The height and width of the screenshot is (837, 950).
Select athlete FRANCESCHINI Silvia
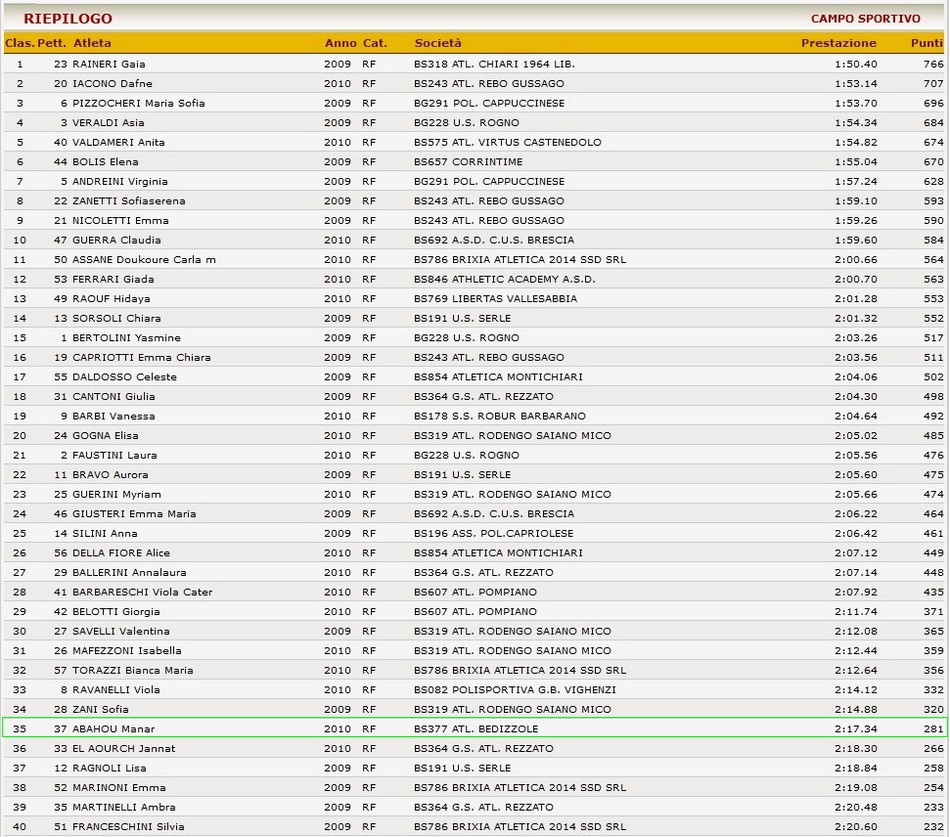coord(128,827)
